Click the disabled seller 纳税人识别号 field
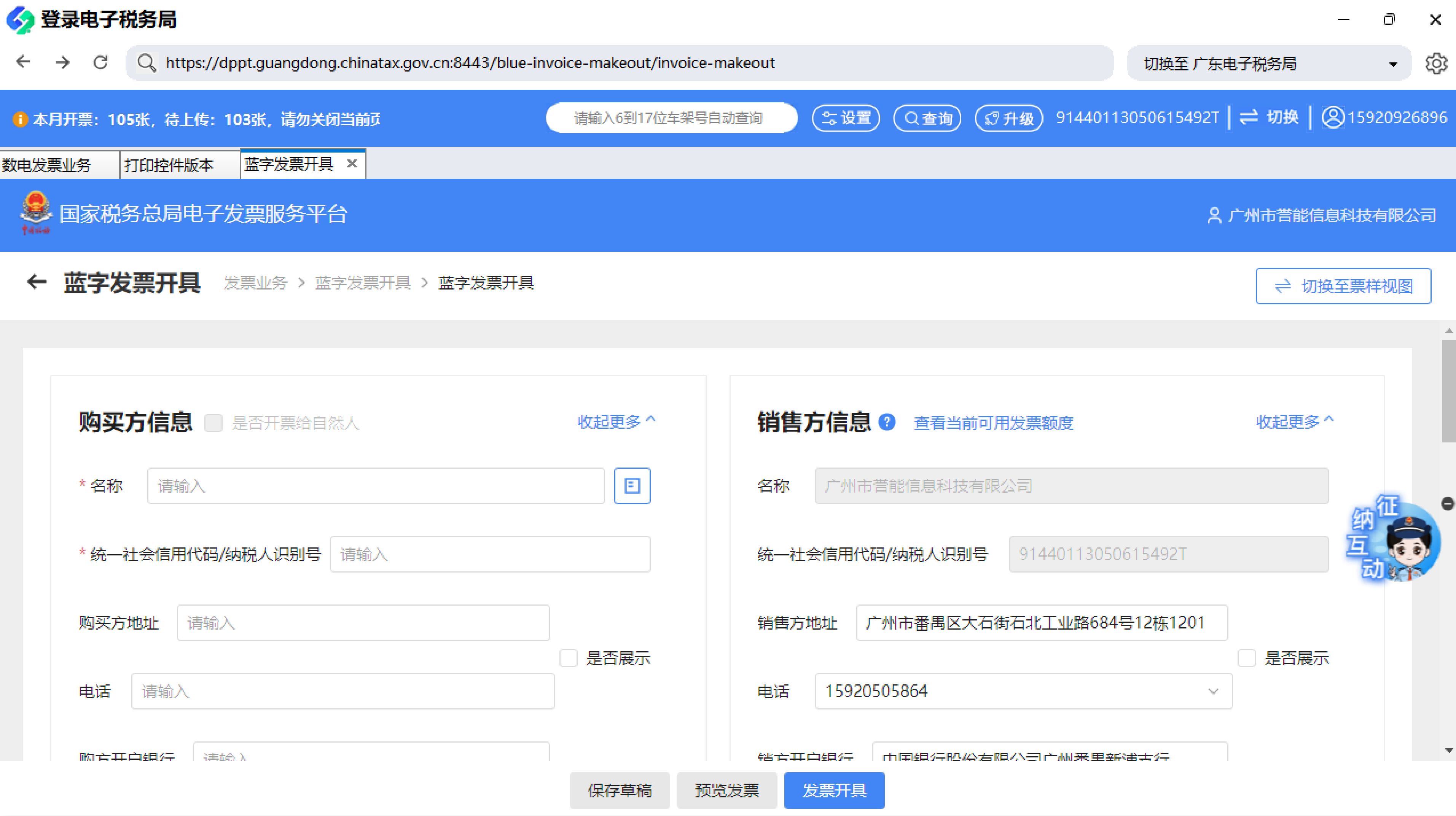 1168,554
